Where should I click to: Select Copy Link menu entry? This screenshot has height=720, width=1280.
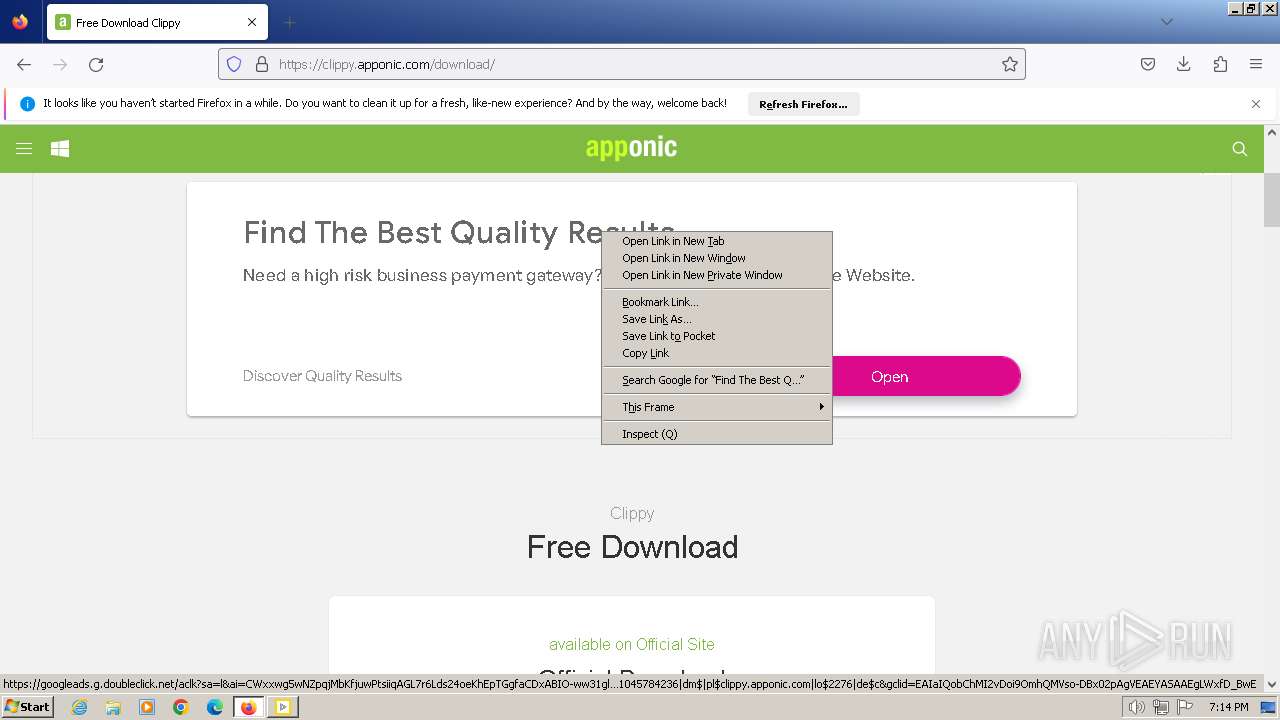(x=717, y=353)
